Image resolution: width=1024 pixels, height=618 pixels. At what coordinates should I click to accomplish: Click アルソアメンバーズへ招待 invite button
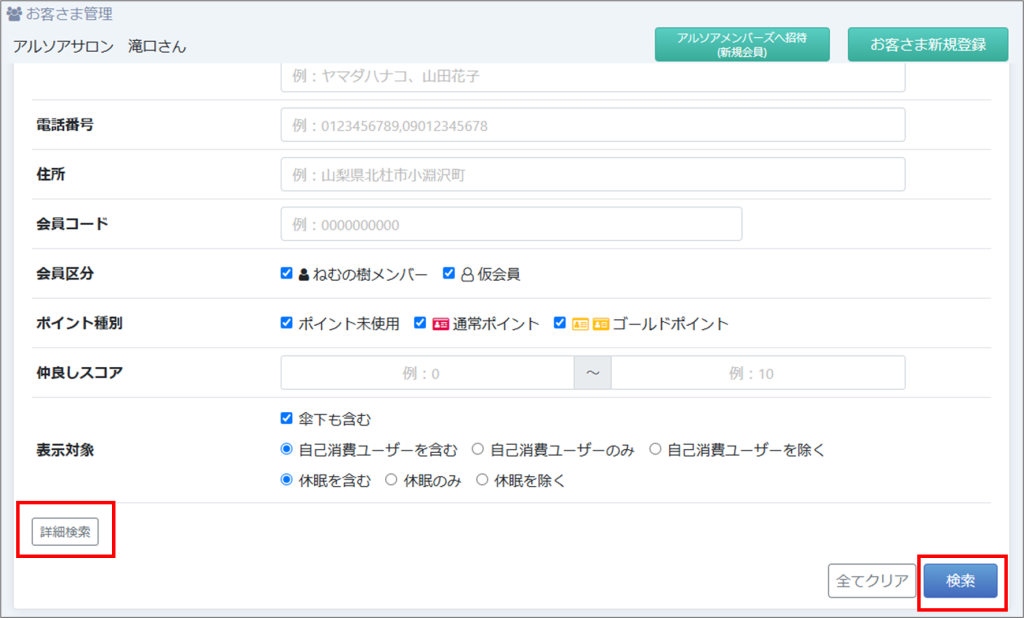pos(741,44)
